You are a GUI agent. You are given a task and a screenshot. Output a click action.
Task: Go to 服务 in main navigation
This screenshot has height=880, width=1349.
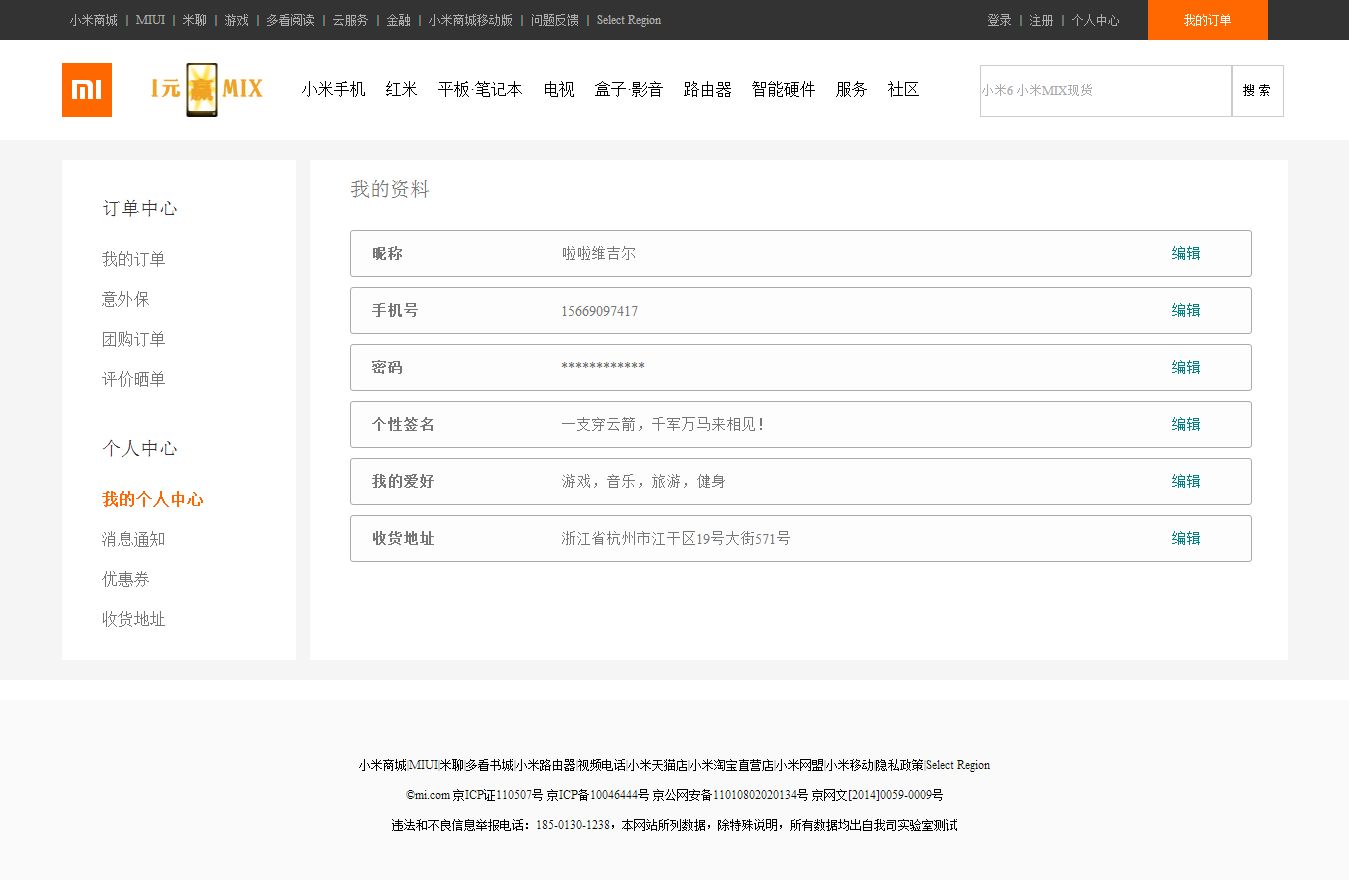pyautogui.click(x=852, y=90)
